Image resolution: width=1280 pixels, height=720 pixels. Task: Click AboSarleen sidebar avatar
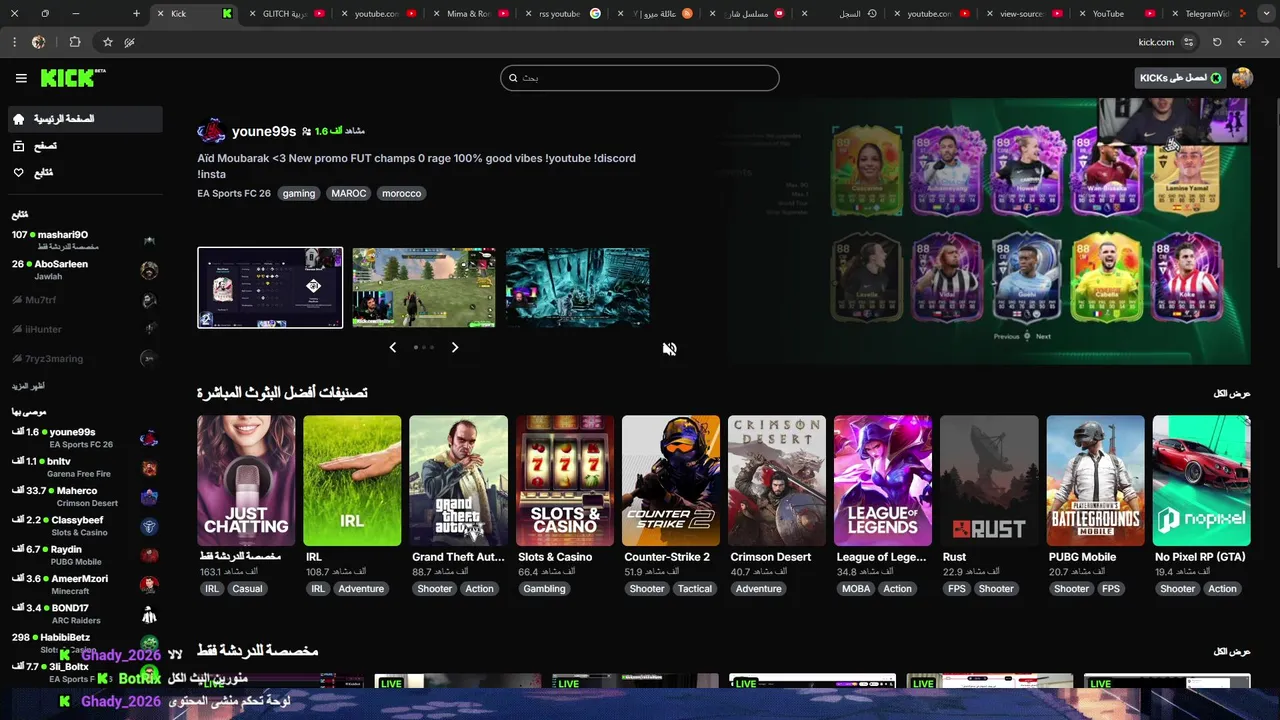click(x=149, y=270)
